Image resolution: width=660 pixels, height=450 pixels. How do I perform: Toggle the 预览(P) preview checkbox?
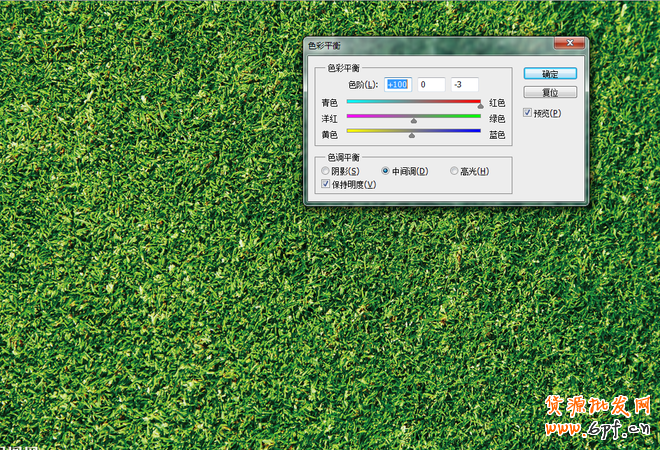(527, 112)
